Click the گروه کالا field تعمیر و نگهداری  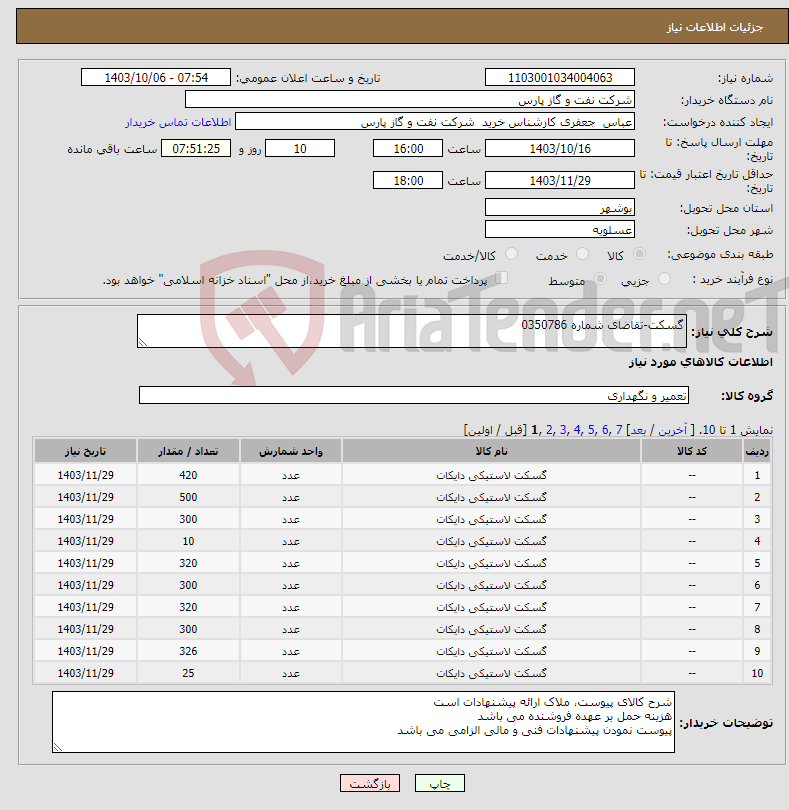click(x=414, y=395)
